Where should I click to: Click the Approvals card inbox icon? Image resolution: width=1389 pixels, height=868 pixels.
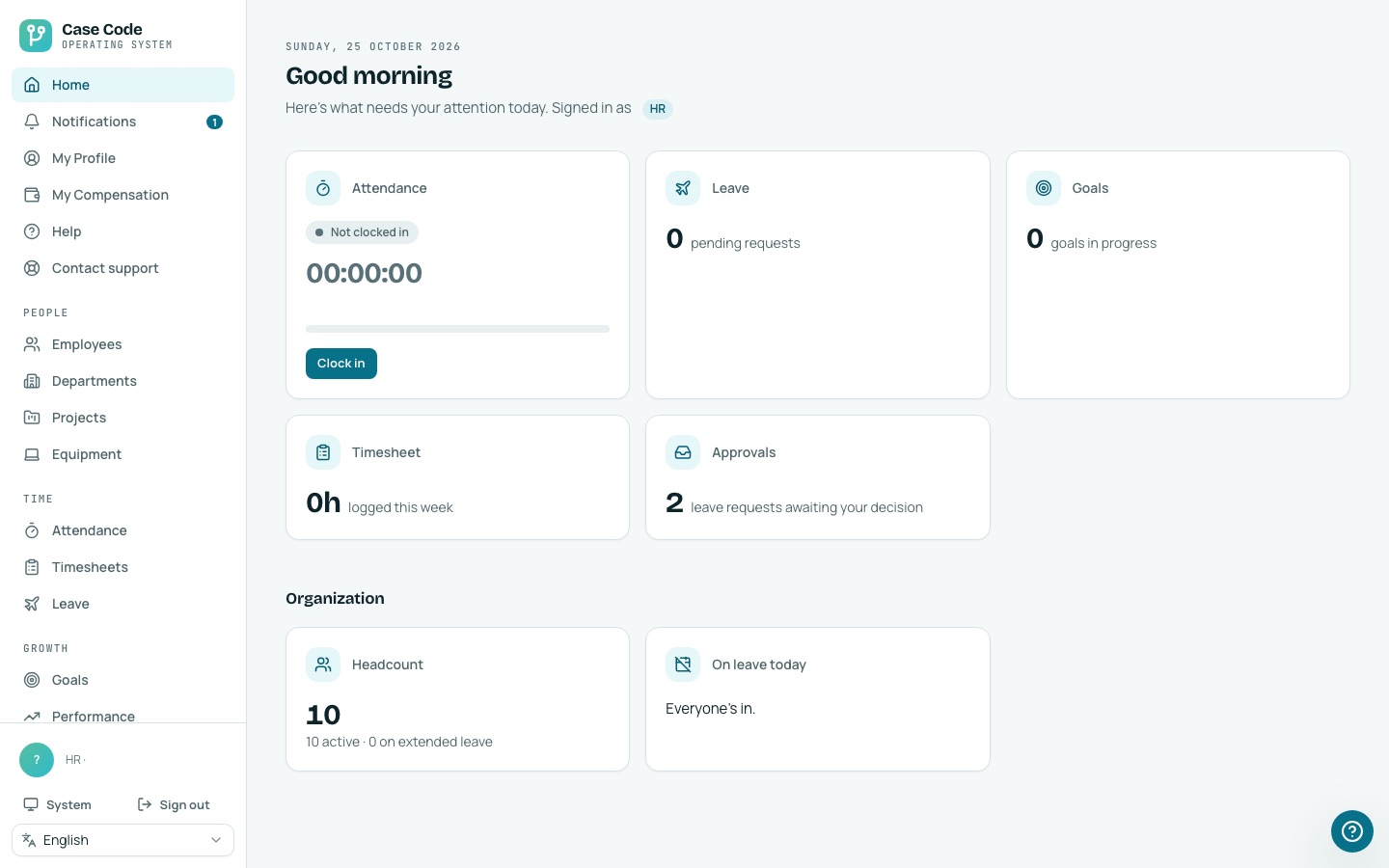[x=683, y=452]
